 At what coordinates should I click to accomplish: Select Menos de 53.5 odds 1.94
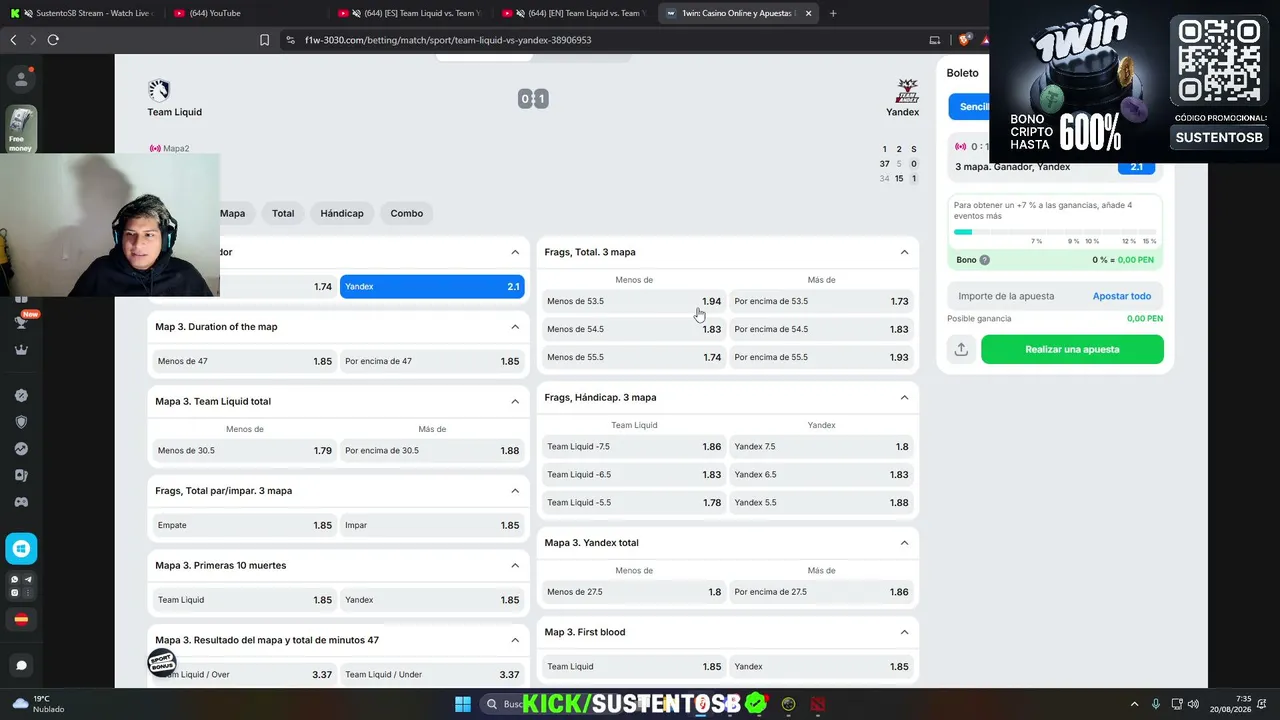click(x=634, y=301)
